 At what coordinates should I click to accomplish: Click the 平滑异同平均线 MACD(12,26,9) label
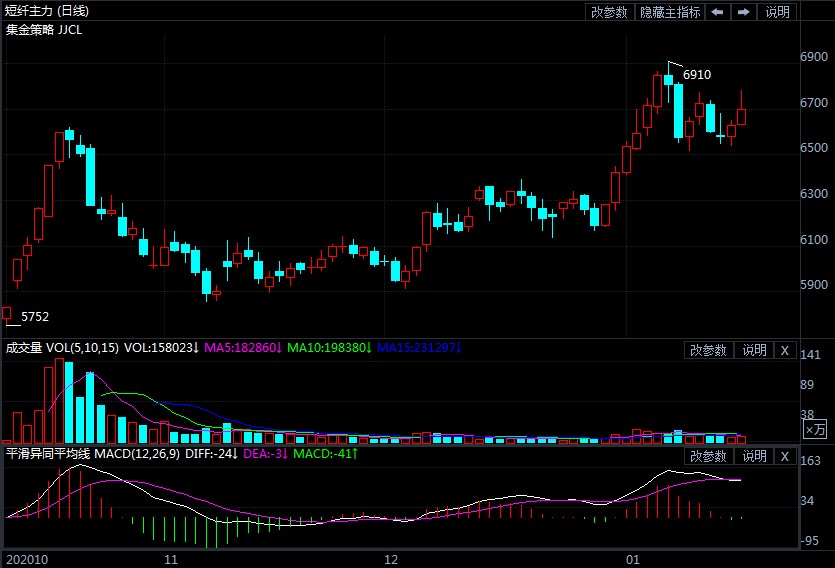point(92,454)
